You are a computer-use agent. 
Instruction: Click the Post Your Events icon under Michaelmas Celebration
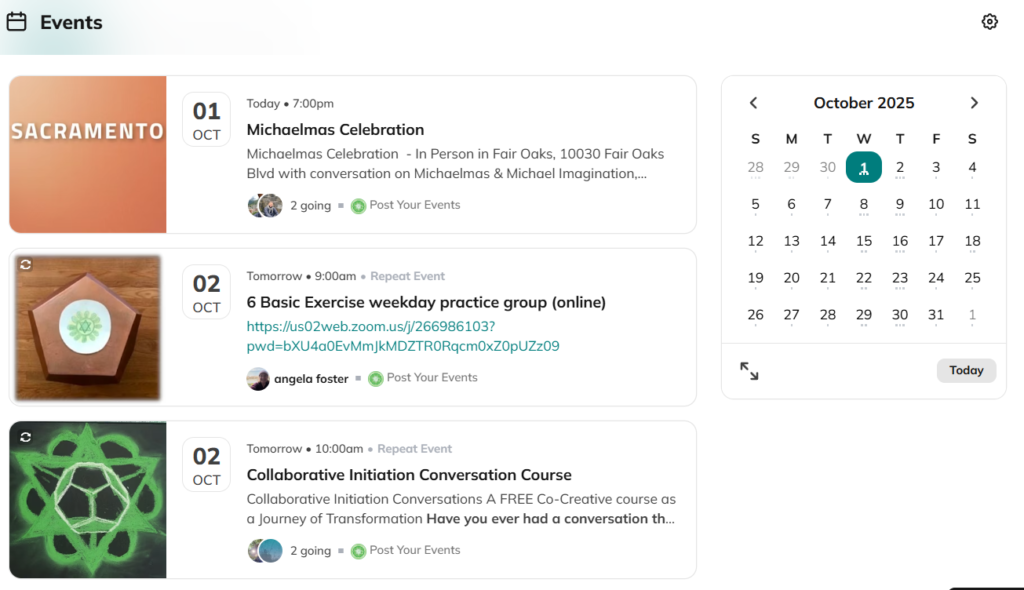click(x=358, y=205)
